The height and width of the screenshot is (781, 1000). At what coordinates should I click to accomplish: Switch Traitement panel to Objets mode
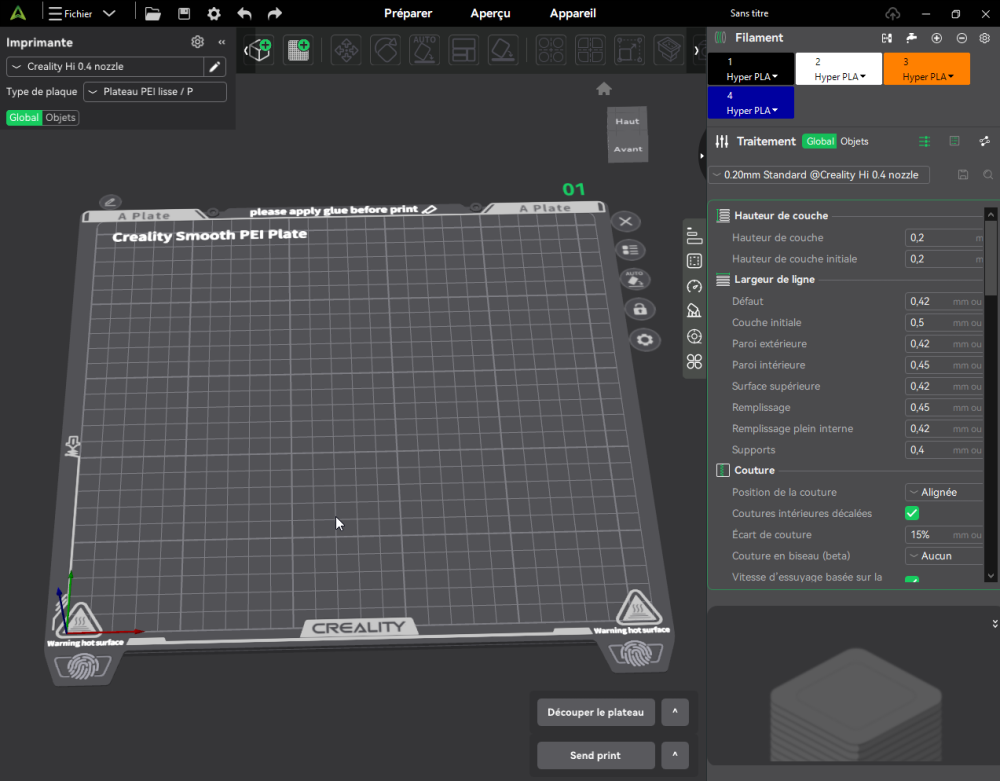pyautogui.click(x=854, y=142)
